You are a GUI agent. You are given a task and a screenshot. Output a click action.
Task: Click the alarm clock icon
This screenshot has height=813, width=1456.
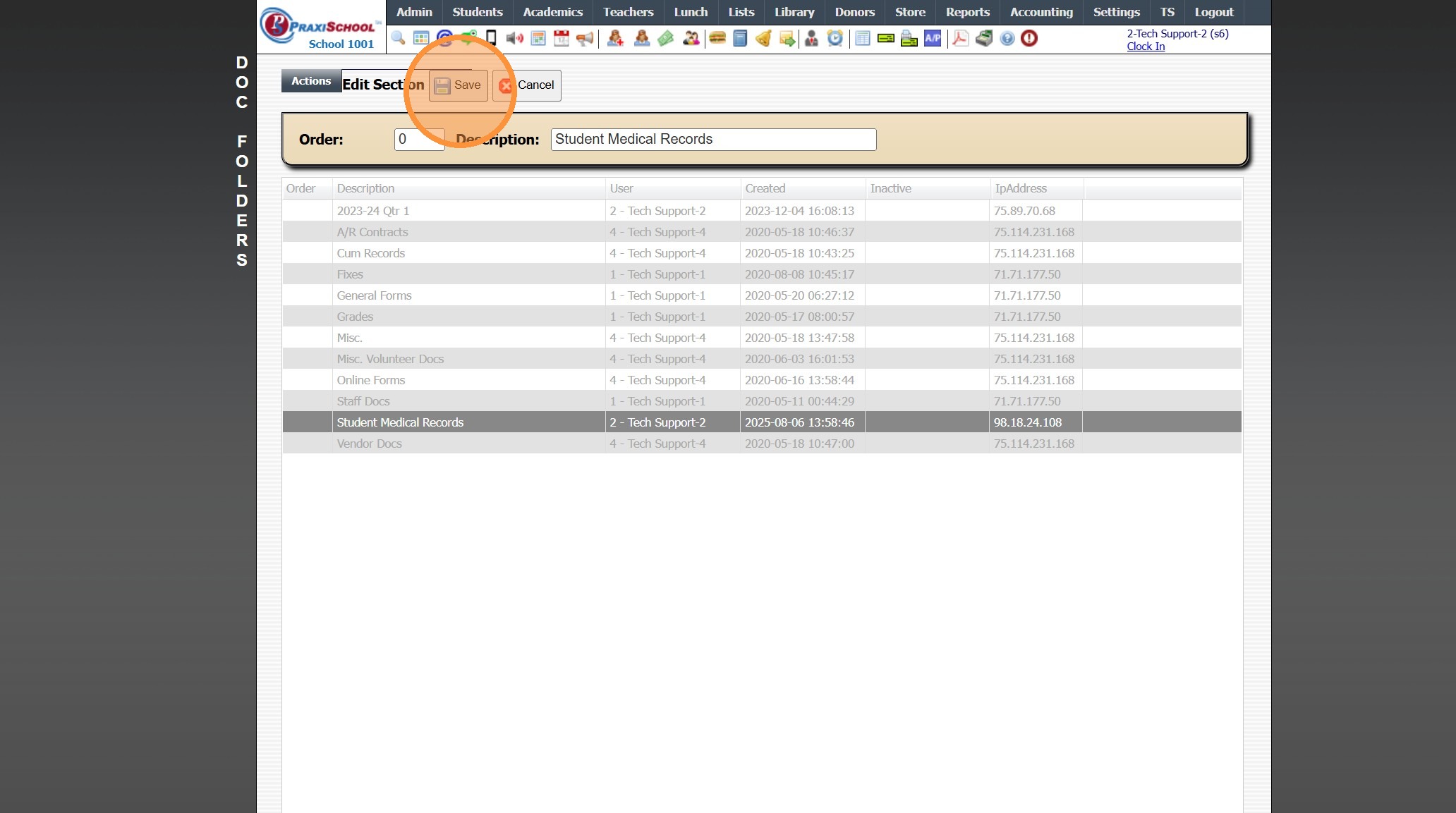[x=835, y=38]
